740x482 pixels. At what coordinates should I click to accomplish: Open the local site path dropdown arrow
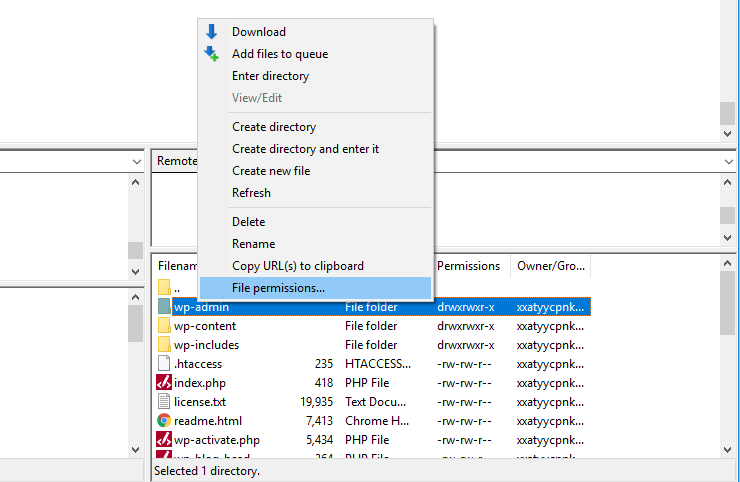(x=137, y=162)
